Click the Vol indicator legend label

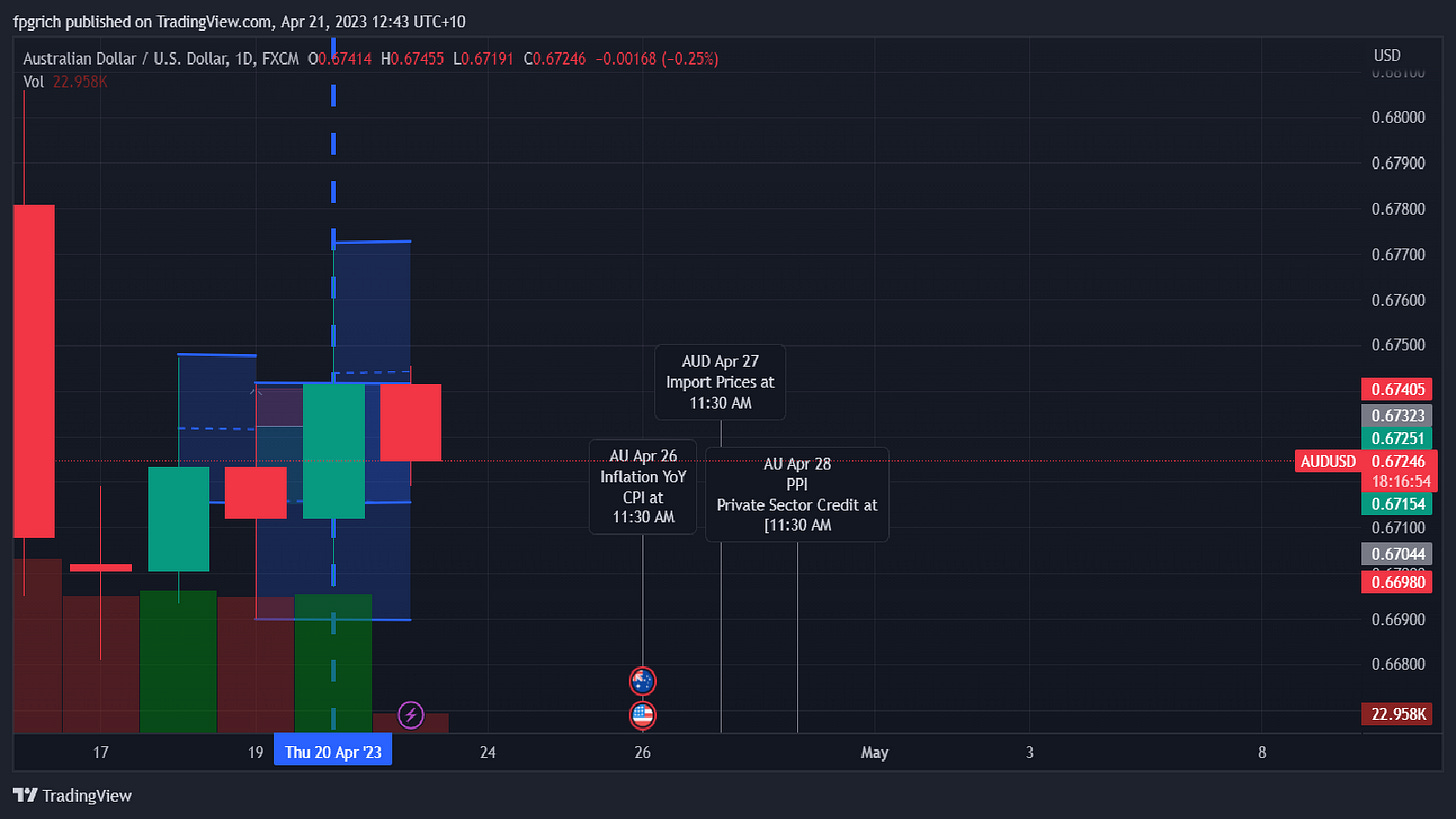(x=34, y=82)
